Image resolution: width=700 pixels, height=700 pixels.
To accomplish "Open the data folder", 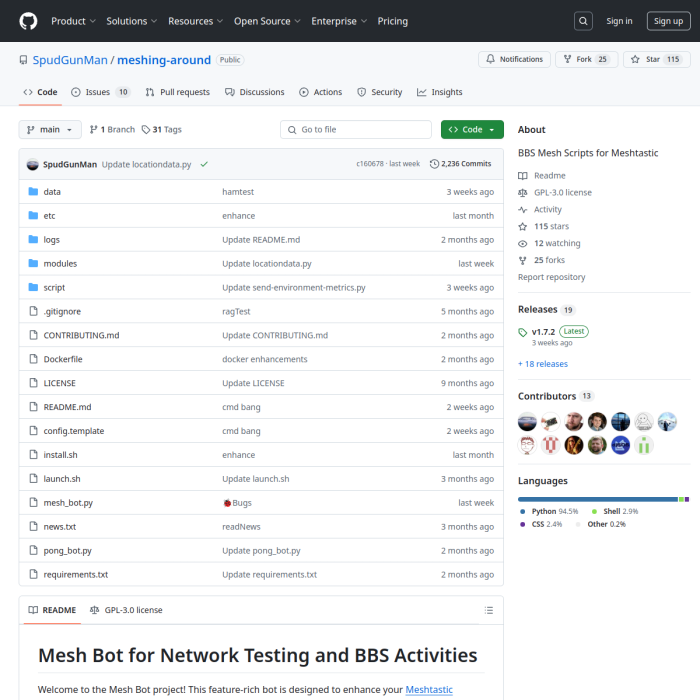I will click(x=52, y=191).
